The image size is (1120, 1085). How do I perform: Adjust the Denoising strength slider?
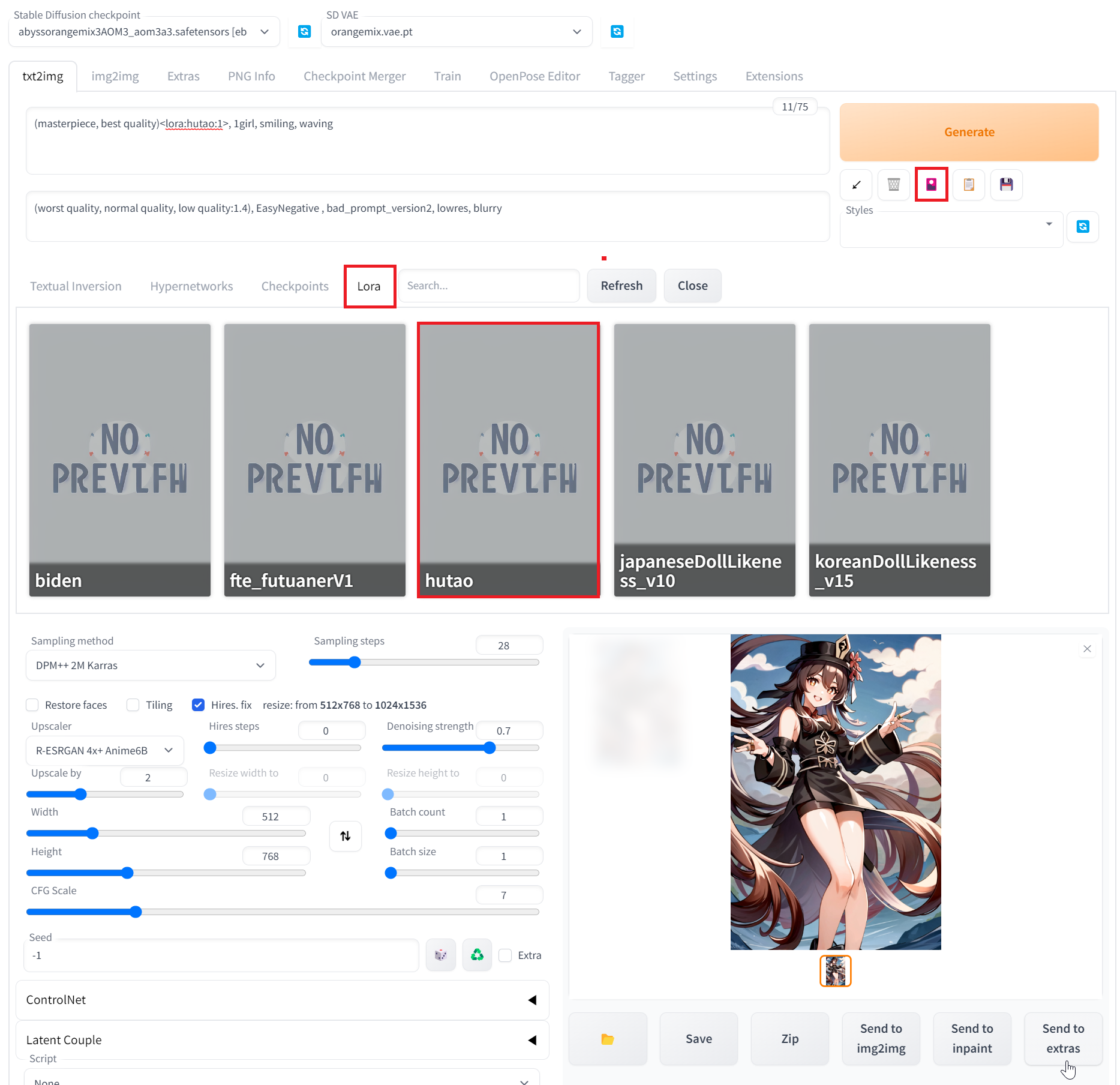tap(461, 748)
